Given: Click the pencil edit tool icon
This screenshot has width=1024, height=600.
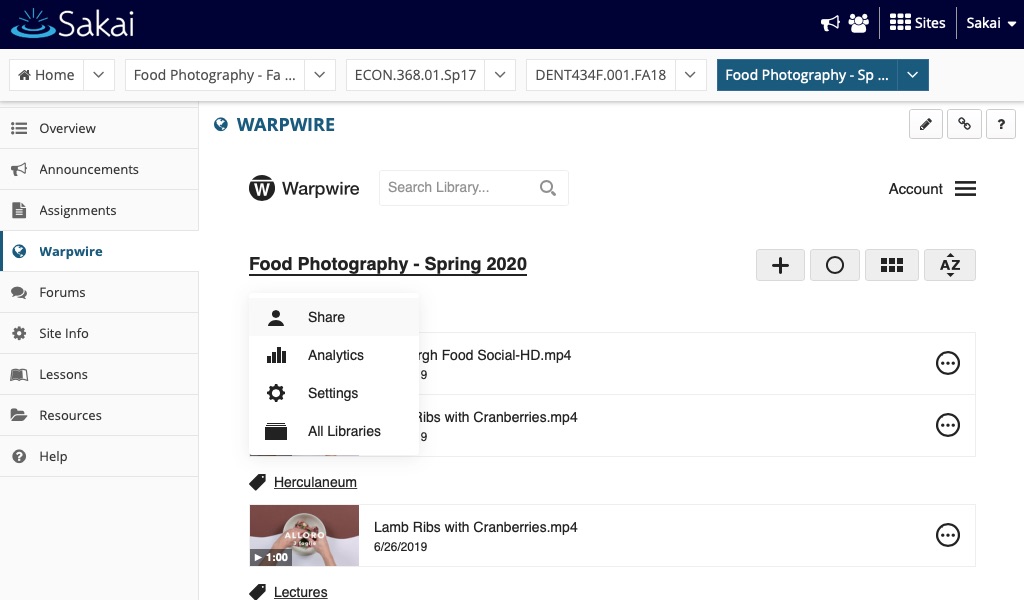Looking at the screenshot, I should click(x=925, y=124).
